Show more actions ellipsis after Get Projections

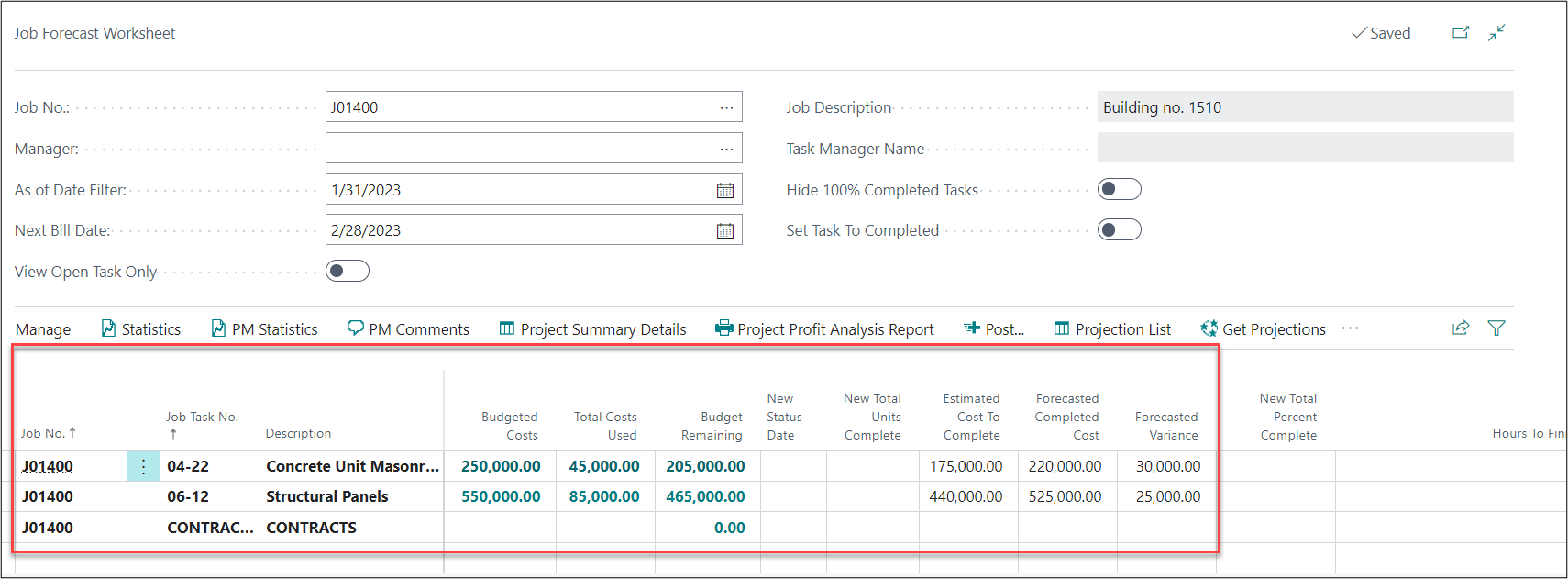click(1350, 328)
